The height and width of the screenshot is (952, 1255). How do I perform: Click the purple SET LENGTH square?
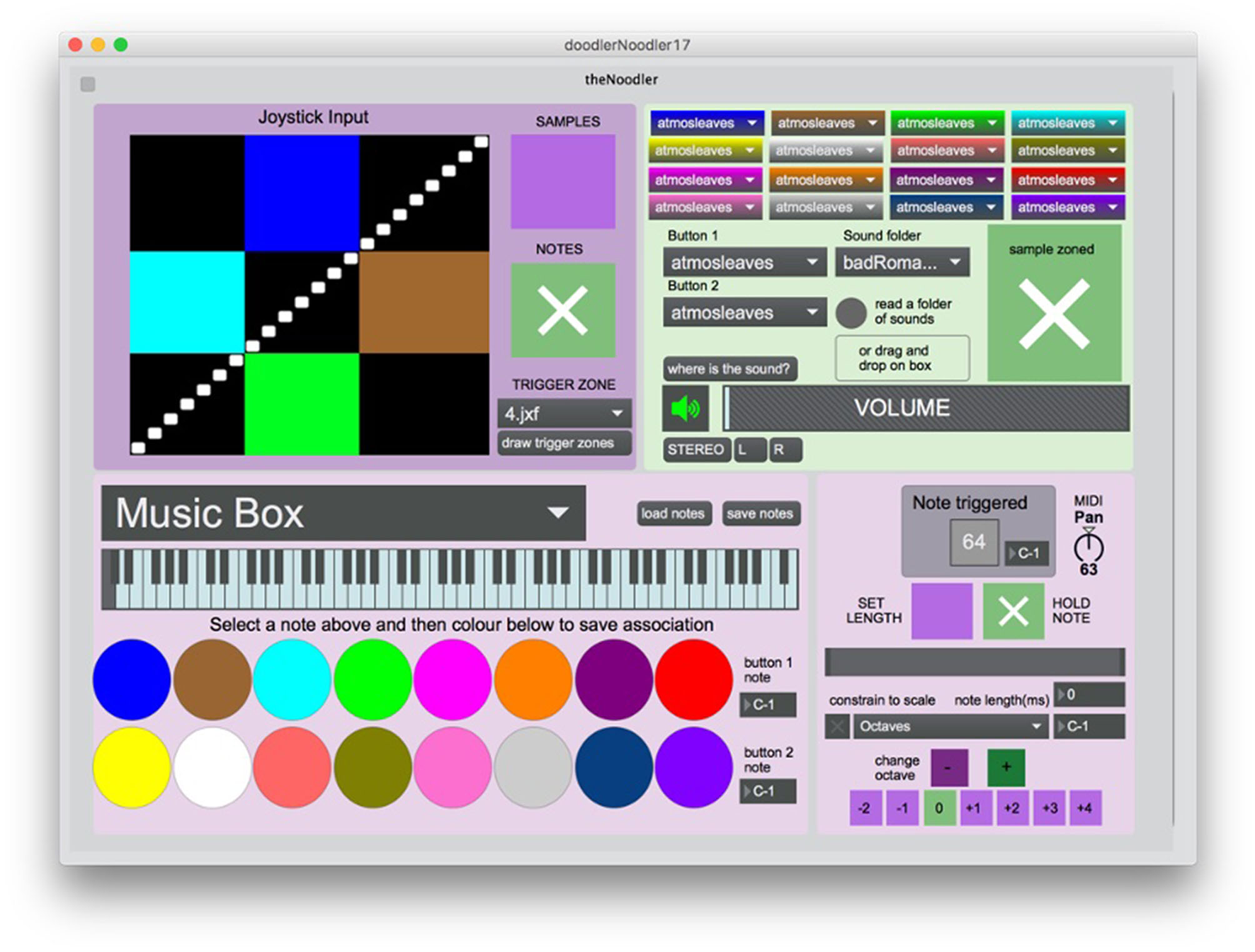tap(941, 611)
